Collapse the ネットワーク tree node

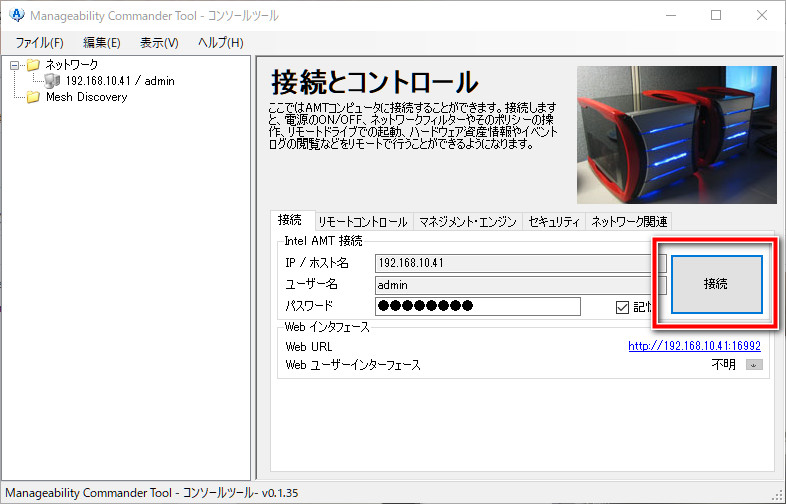(x=15, y=65)
